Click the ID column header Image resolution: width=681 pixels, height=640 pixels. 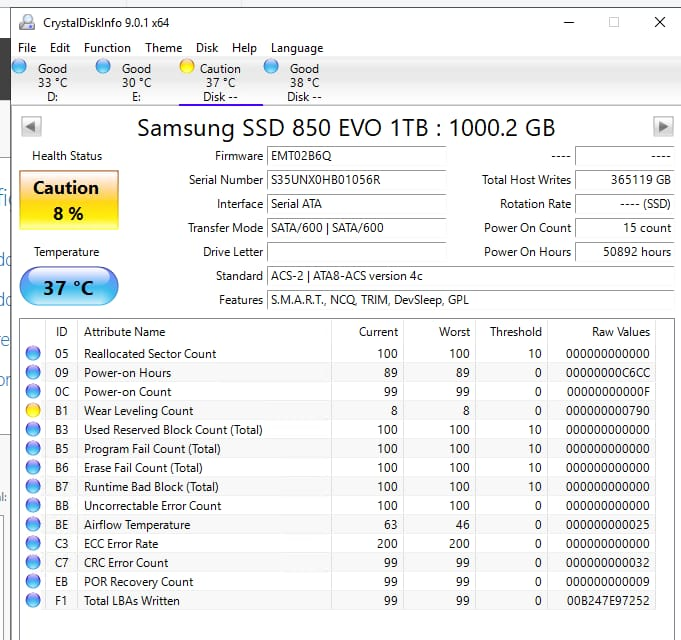pyautogui.click(x=62, y=332)
